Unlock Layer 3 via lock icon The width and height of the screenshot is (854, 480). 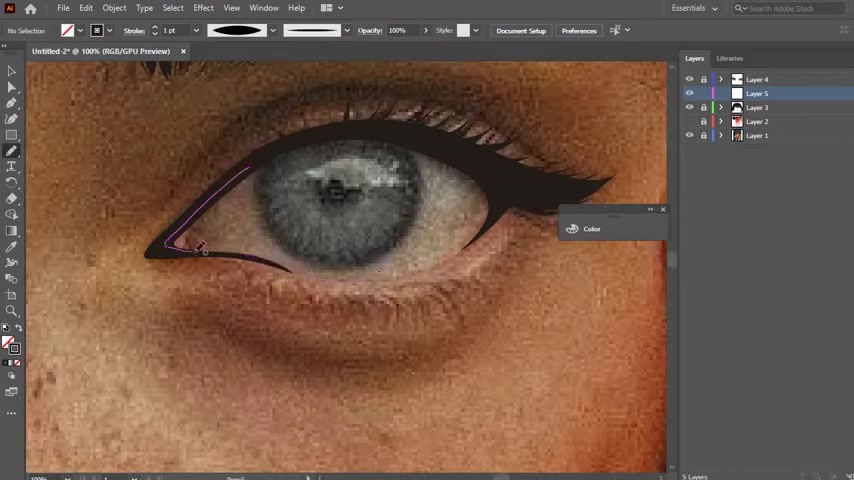[704, 107]
